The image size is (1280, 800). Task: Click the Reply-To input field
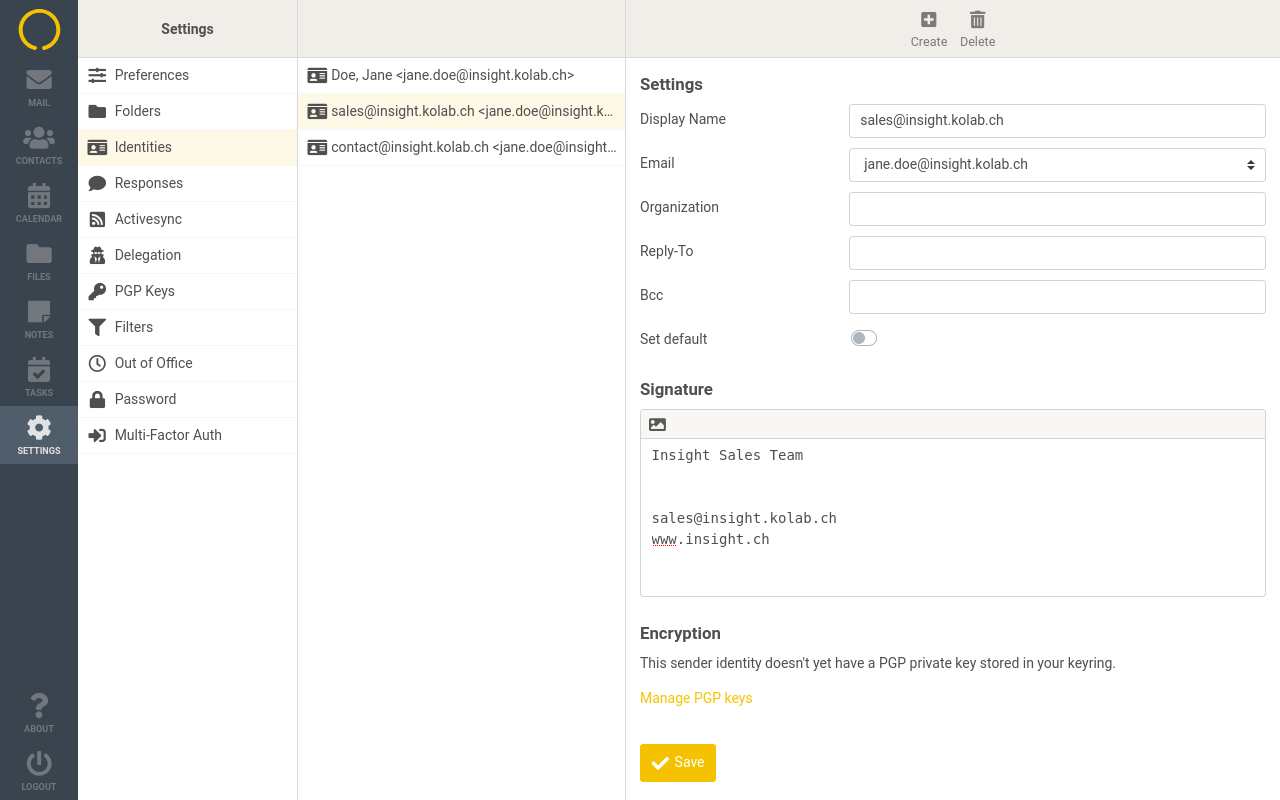pyautogui.click(x=1057, y=253)
